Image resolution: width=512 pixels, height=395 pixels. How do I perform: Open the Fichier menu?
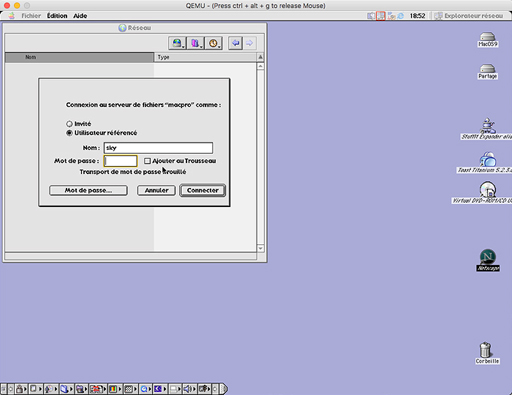(31, 16)
